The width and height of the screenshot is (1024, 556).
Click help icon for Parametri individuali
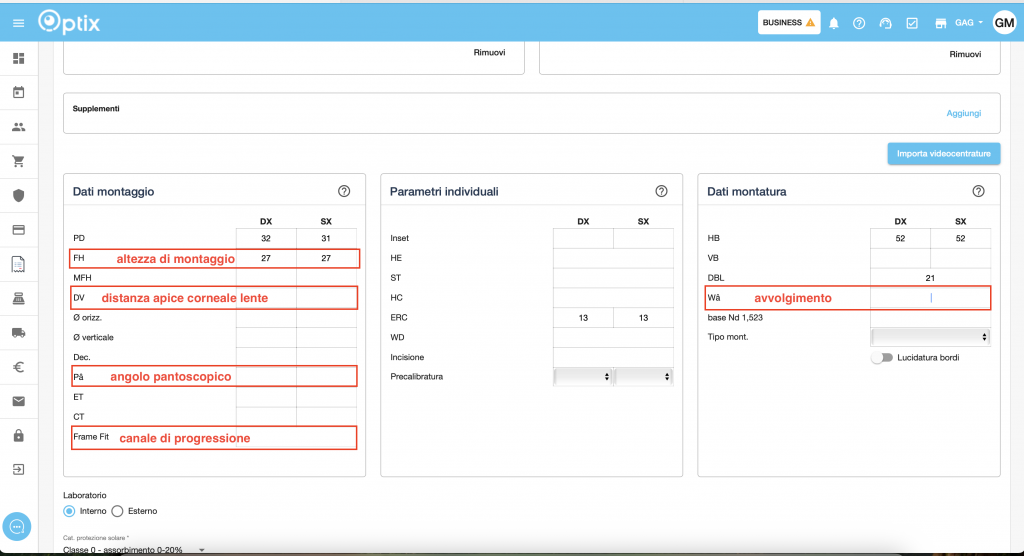pos(661,191)
